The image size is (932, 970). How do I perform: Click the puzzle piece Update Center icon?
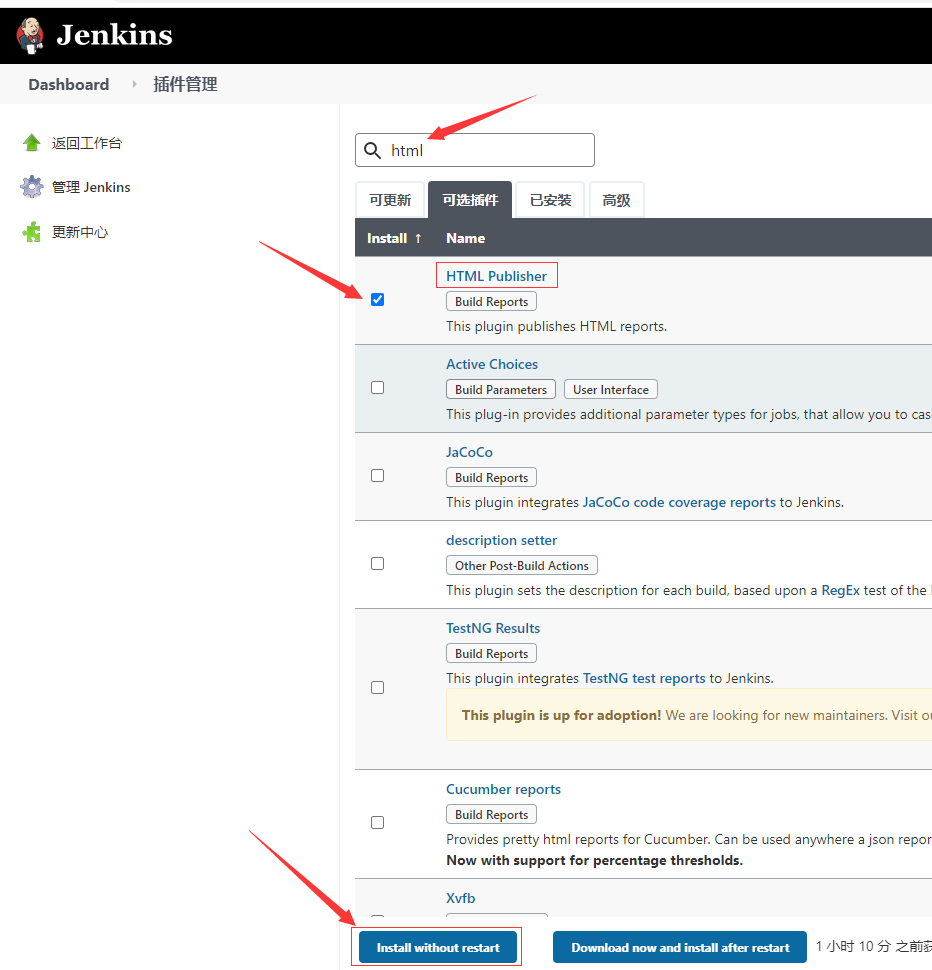[x=32, y=232]
